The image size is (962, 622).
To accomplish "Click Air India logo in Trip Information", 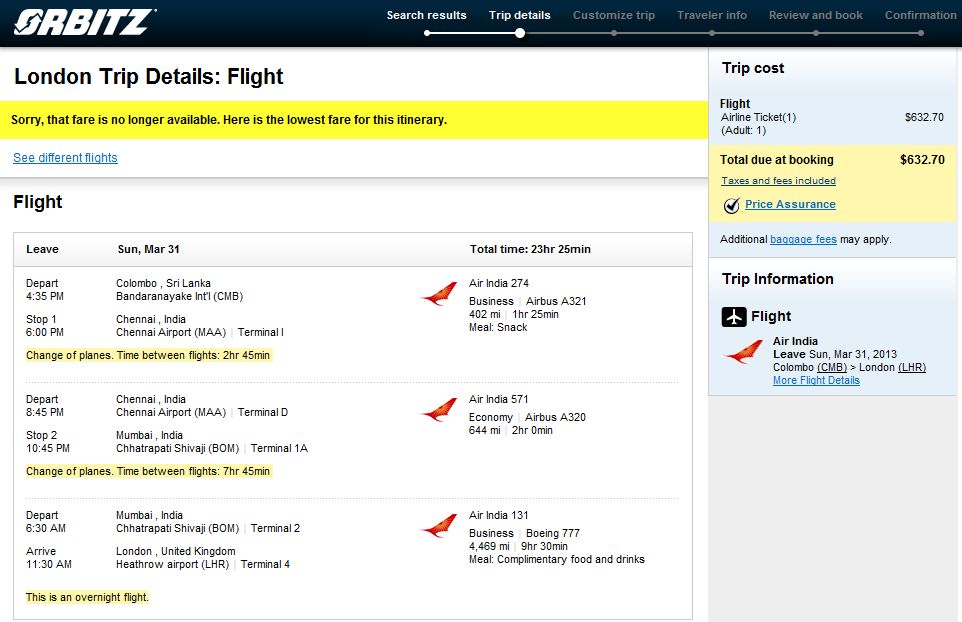I will click(744, 352).
